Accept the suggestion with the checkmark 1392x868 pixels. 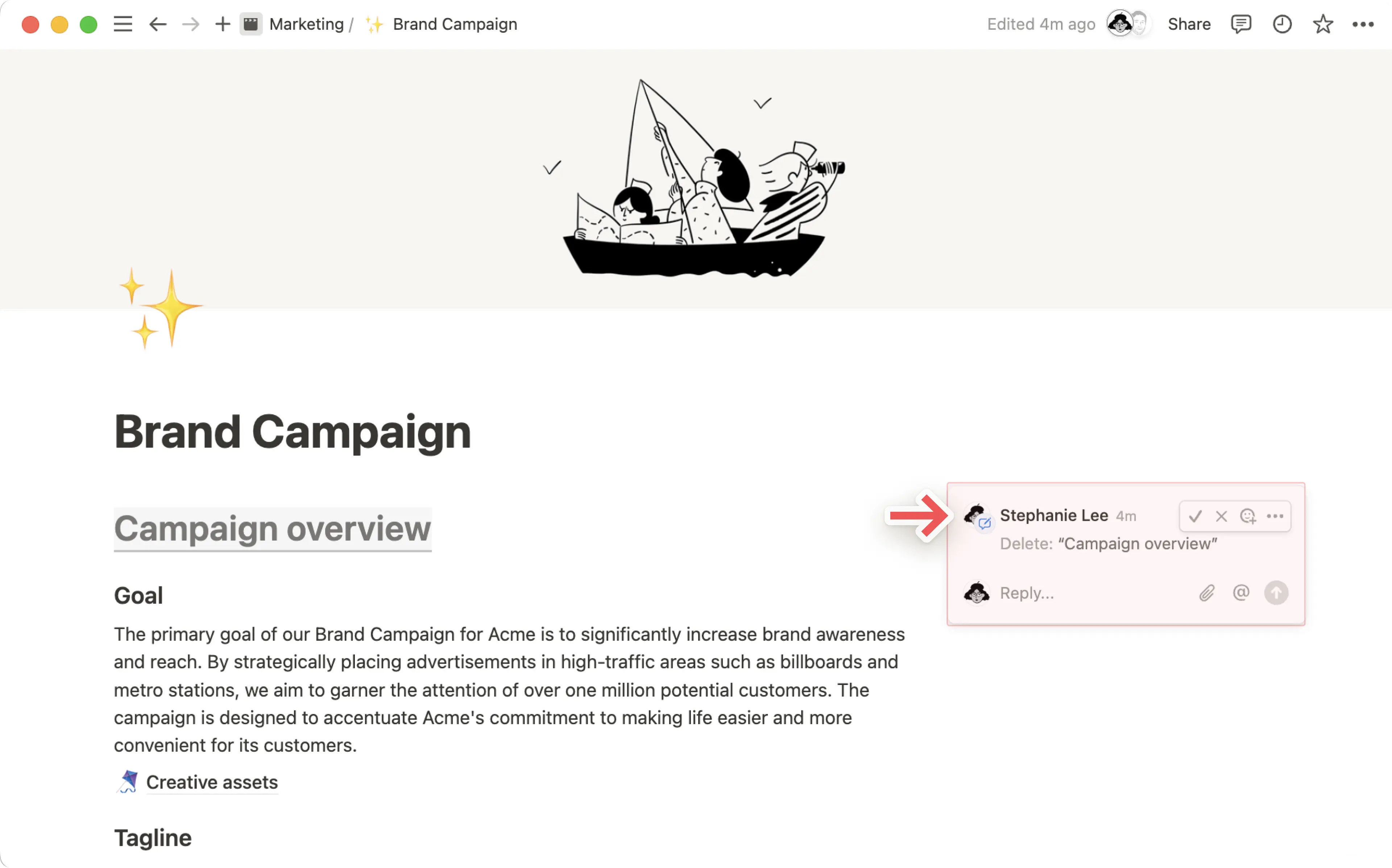(1195, 516)
